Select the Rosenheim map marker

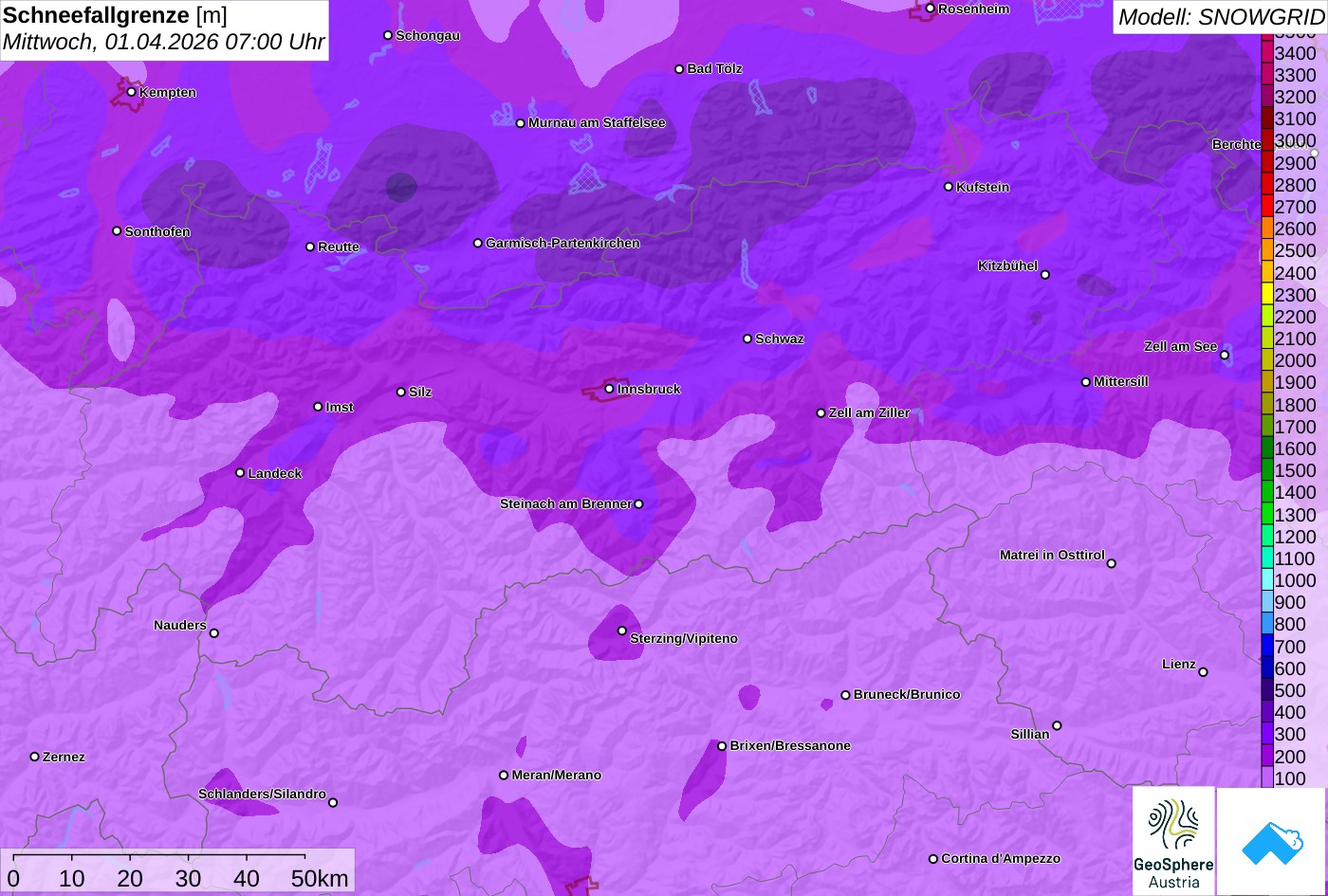click(931, 9)
